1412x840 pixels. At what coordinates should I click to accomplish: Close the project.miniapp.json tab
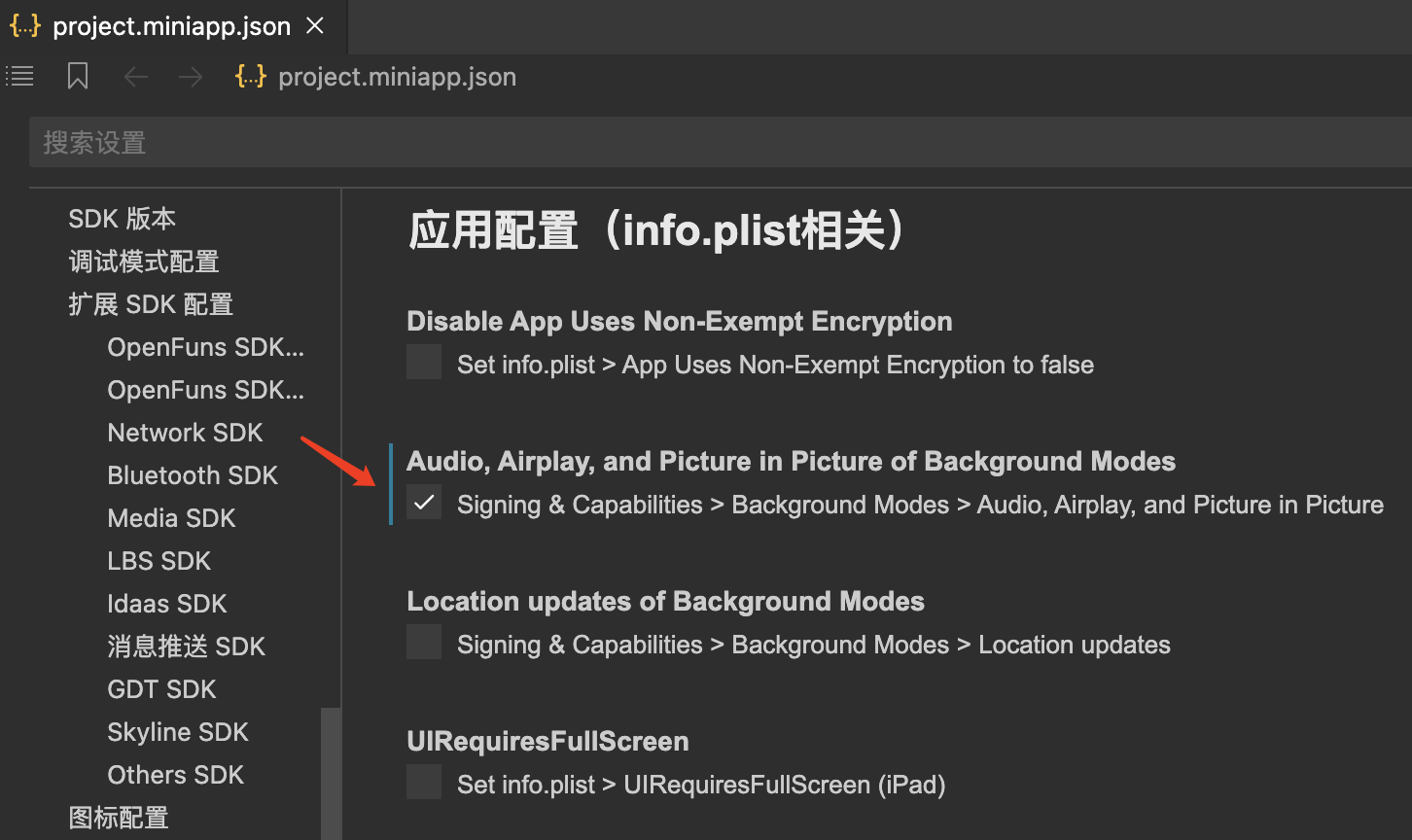315,26
